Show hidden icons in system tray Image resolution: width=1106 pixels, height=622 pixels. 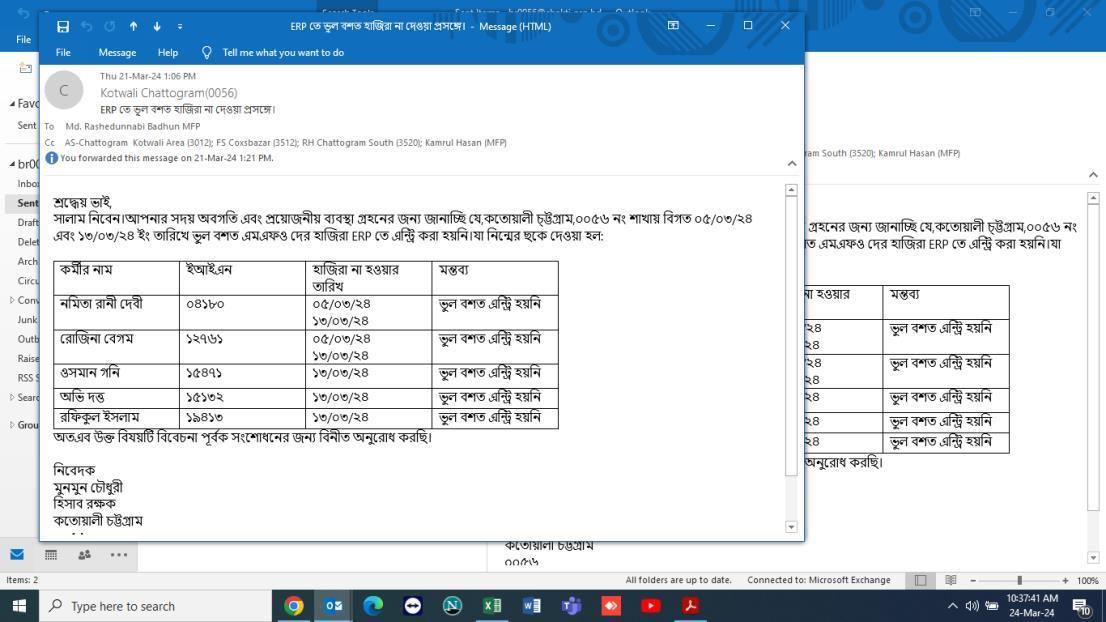(953, 606)
